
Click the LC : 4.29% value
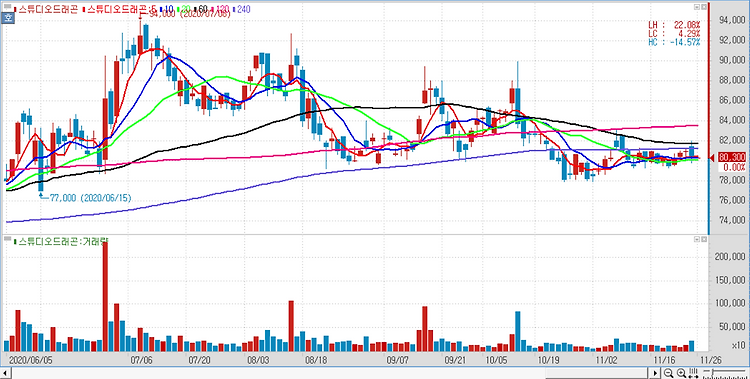[674, 33]
